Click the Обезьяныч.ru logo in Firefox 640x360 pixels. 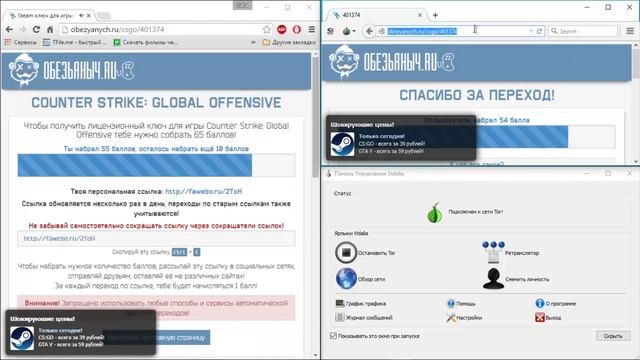(392, 62)
